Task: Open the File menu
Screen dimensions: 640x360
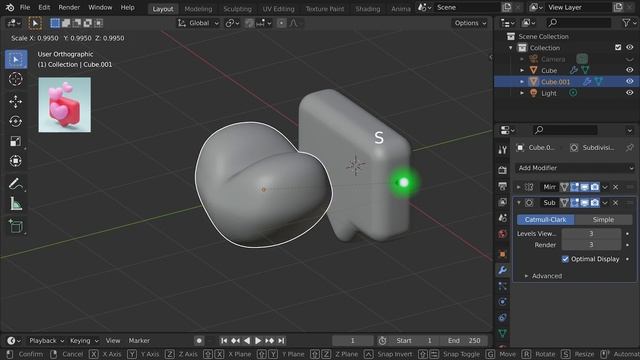Action: (25, 7)
